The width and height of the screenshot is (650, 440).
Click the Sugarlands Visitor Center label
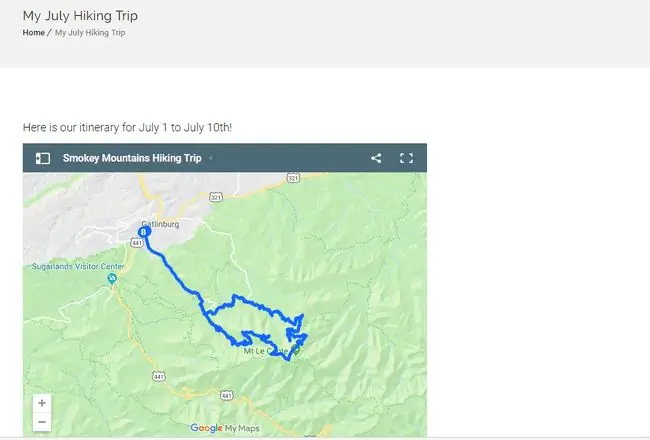coord(78,266)
